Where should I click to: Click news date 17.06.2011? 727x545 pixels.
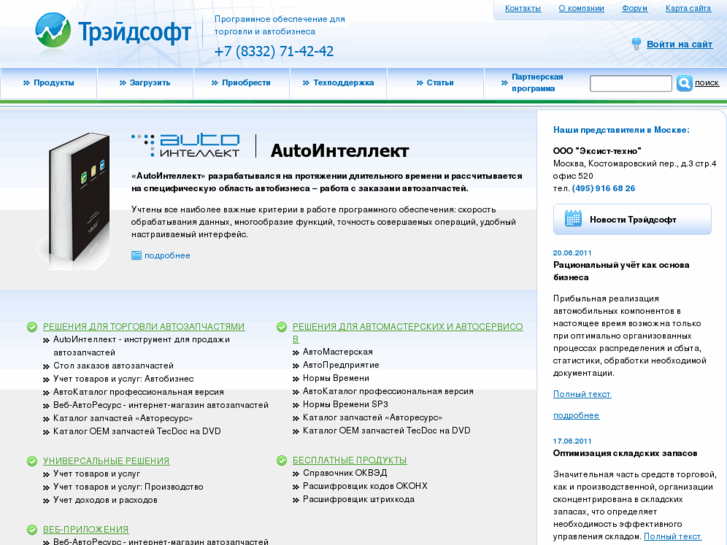pos(572,441)
